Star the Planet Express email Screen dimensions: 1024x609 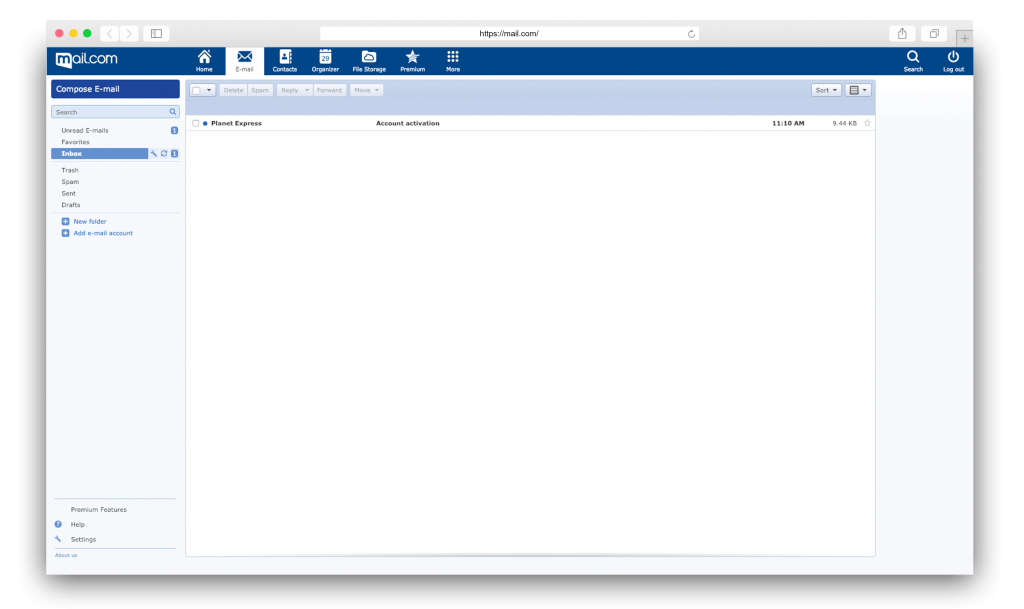[x=867, y=123]
